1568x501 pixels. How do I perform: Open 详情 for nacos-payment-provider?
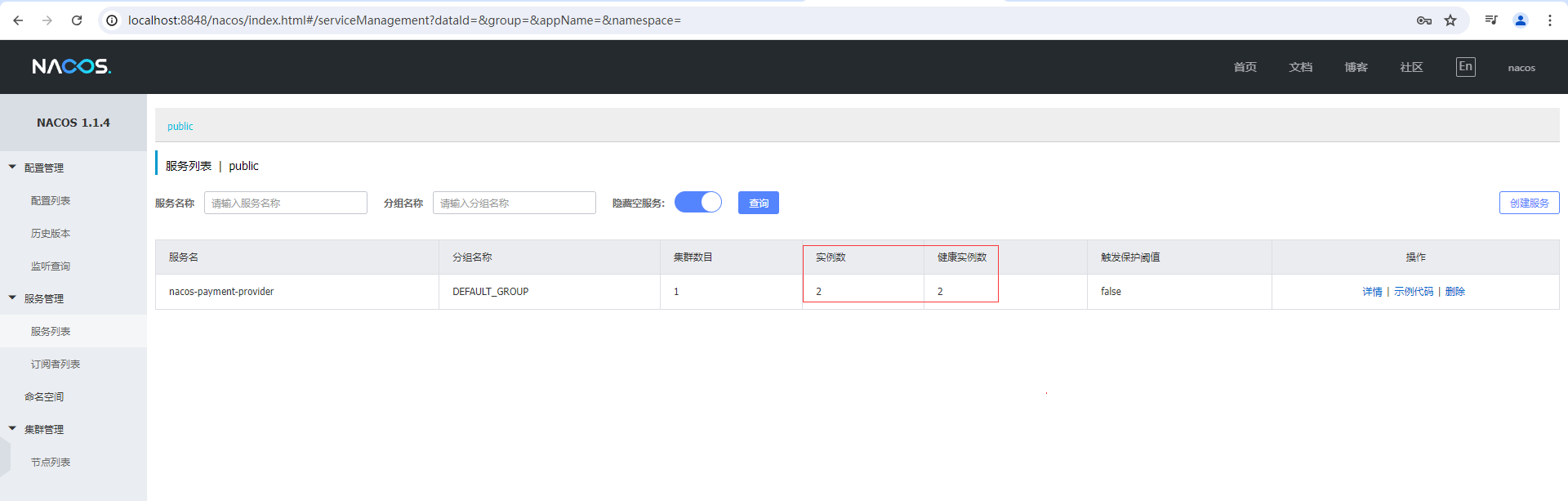1372,292
